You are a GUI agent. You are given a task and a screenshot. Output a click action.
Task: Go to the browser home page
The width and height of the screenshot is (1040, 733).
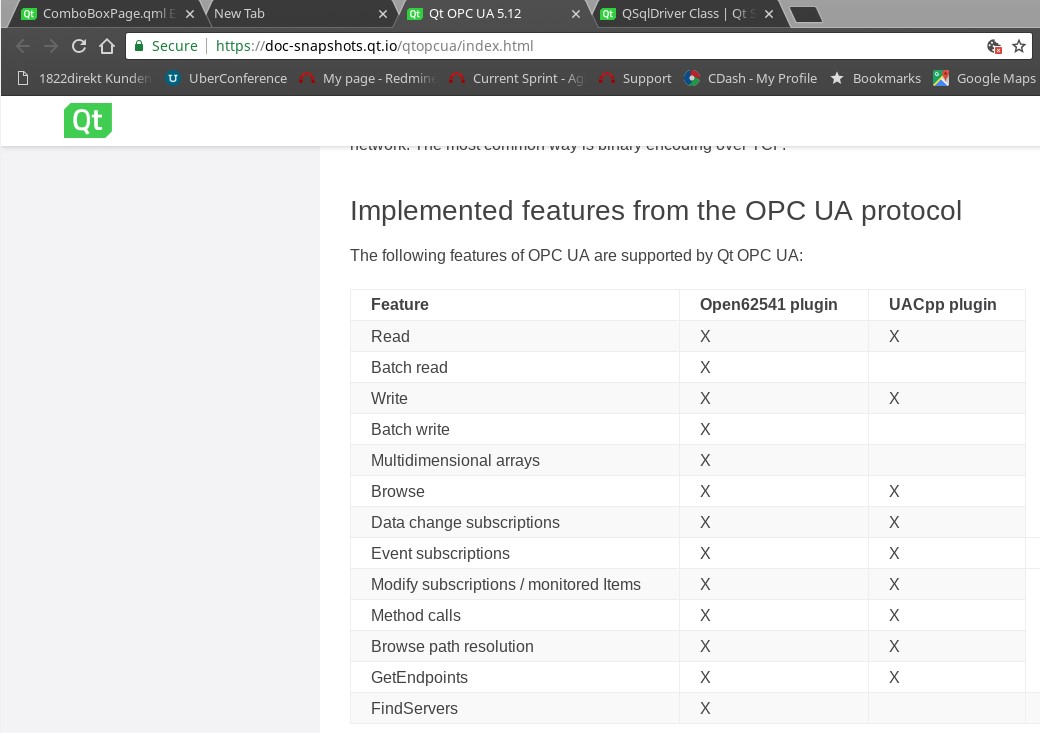pyautogui.click(x=107, y=46)
